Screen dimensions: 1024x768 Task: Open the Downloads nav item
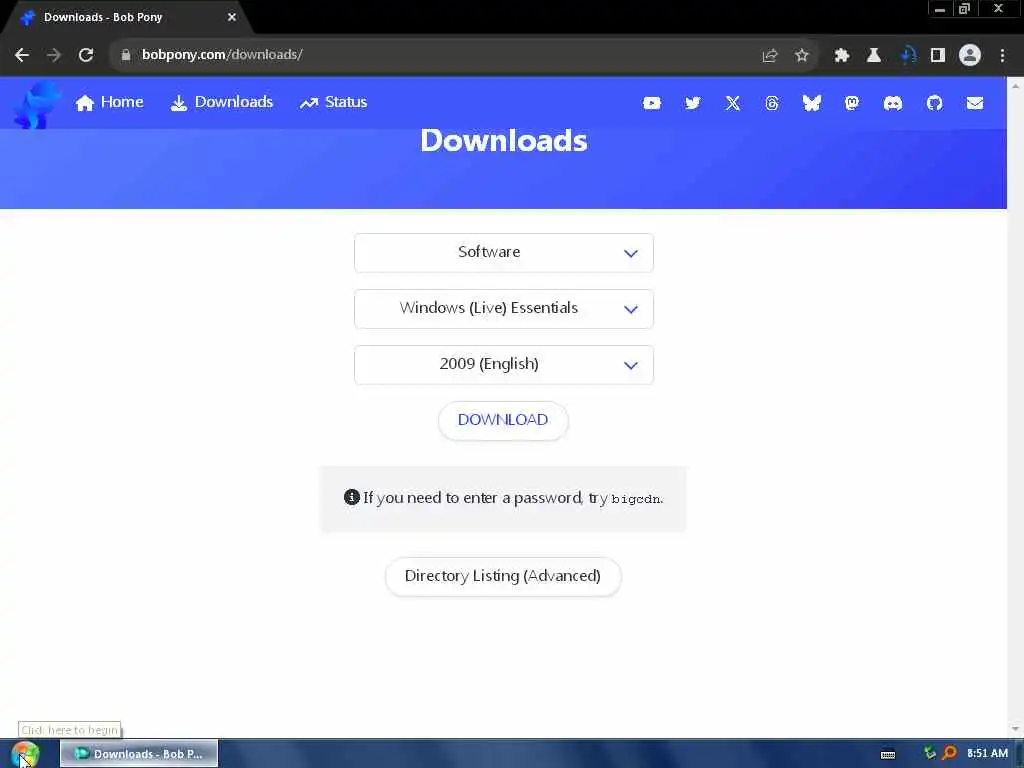[x=222, y=103]
